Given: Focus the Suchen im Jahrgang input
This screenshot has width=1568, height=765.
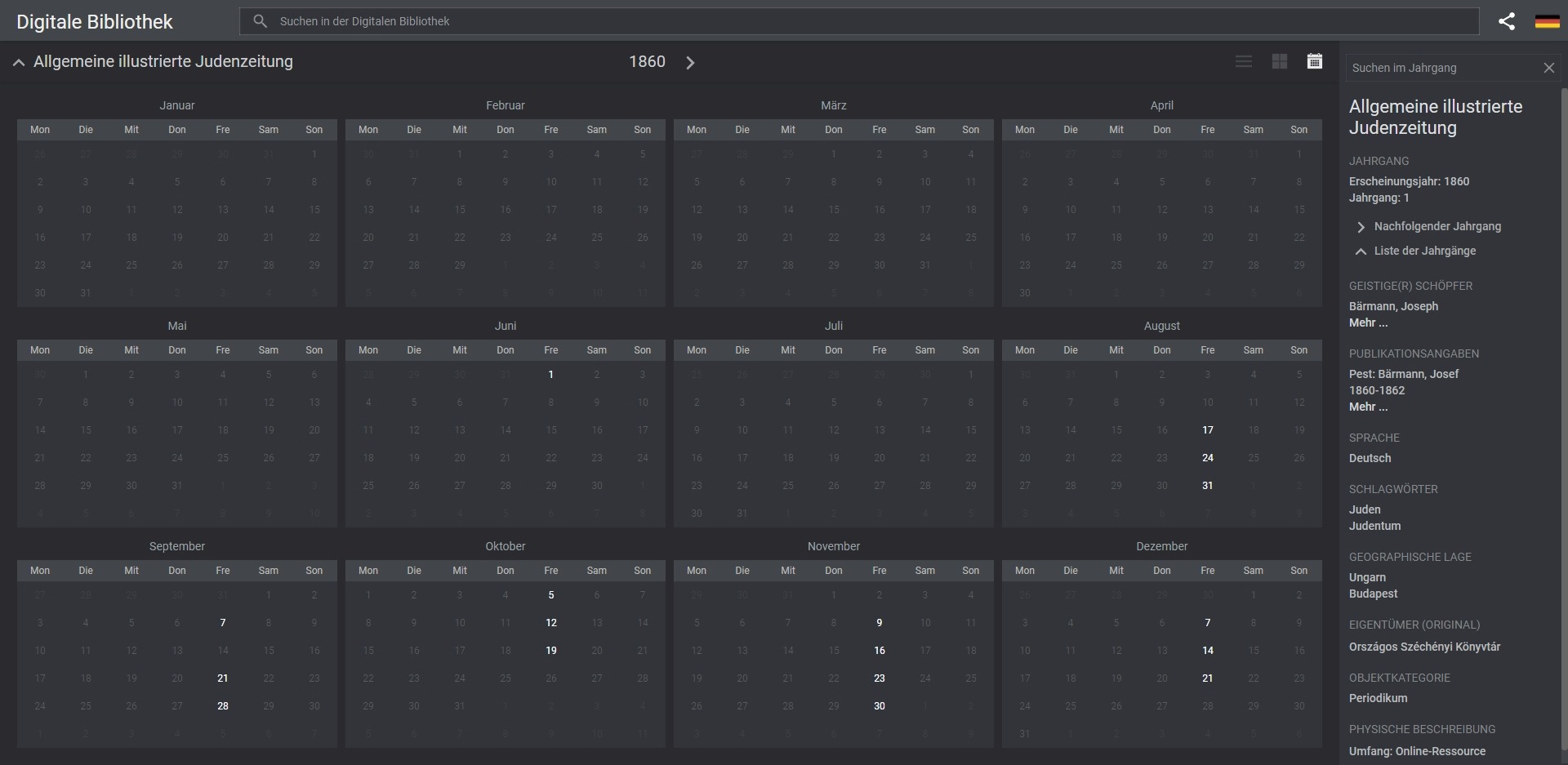Looking at the screenshot, I should pyautogui.click(x=1442, y=68).
